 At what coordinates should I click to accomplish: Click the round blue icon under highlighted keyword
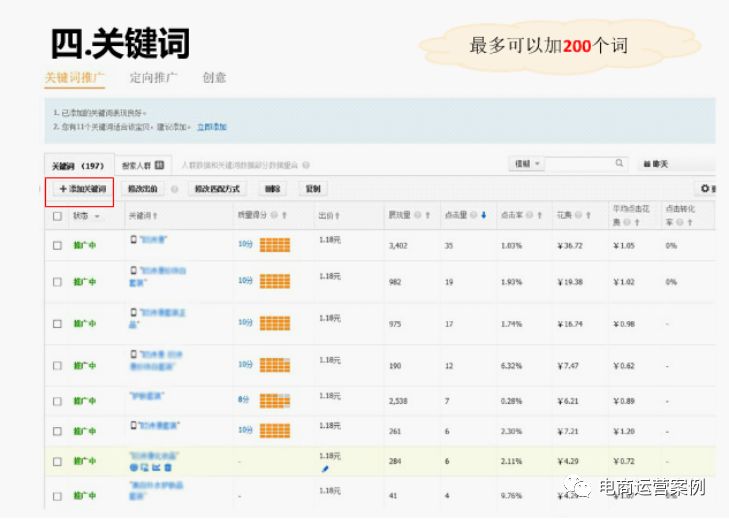tap(133, 467)
